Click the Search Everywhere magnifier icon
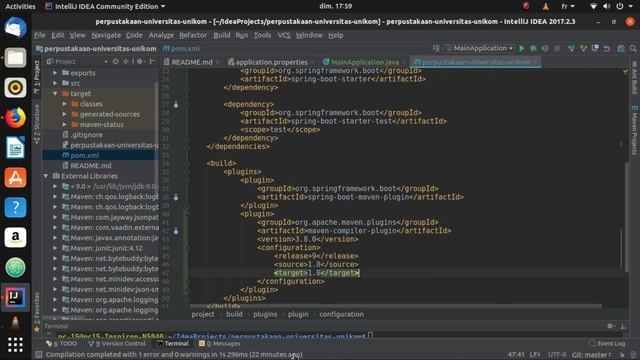640x360 pixels. tap(633, 49)
